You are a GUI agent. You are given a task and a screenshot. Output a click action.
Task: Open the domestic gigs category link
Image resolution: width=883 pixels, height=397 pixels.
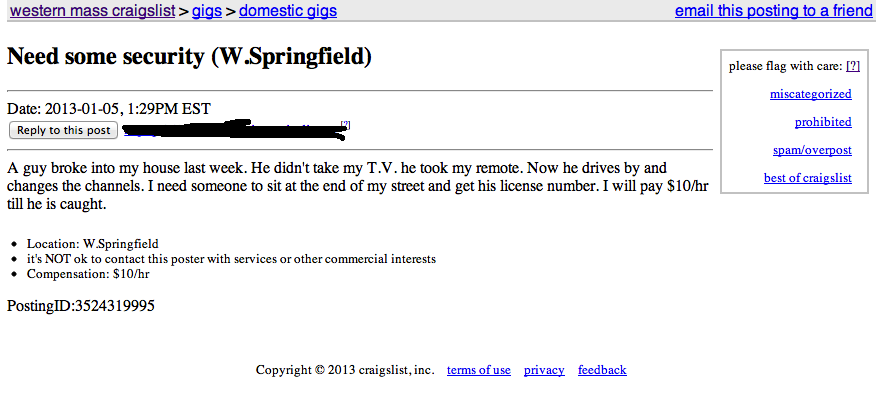pos(288,11)
